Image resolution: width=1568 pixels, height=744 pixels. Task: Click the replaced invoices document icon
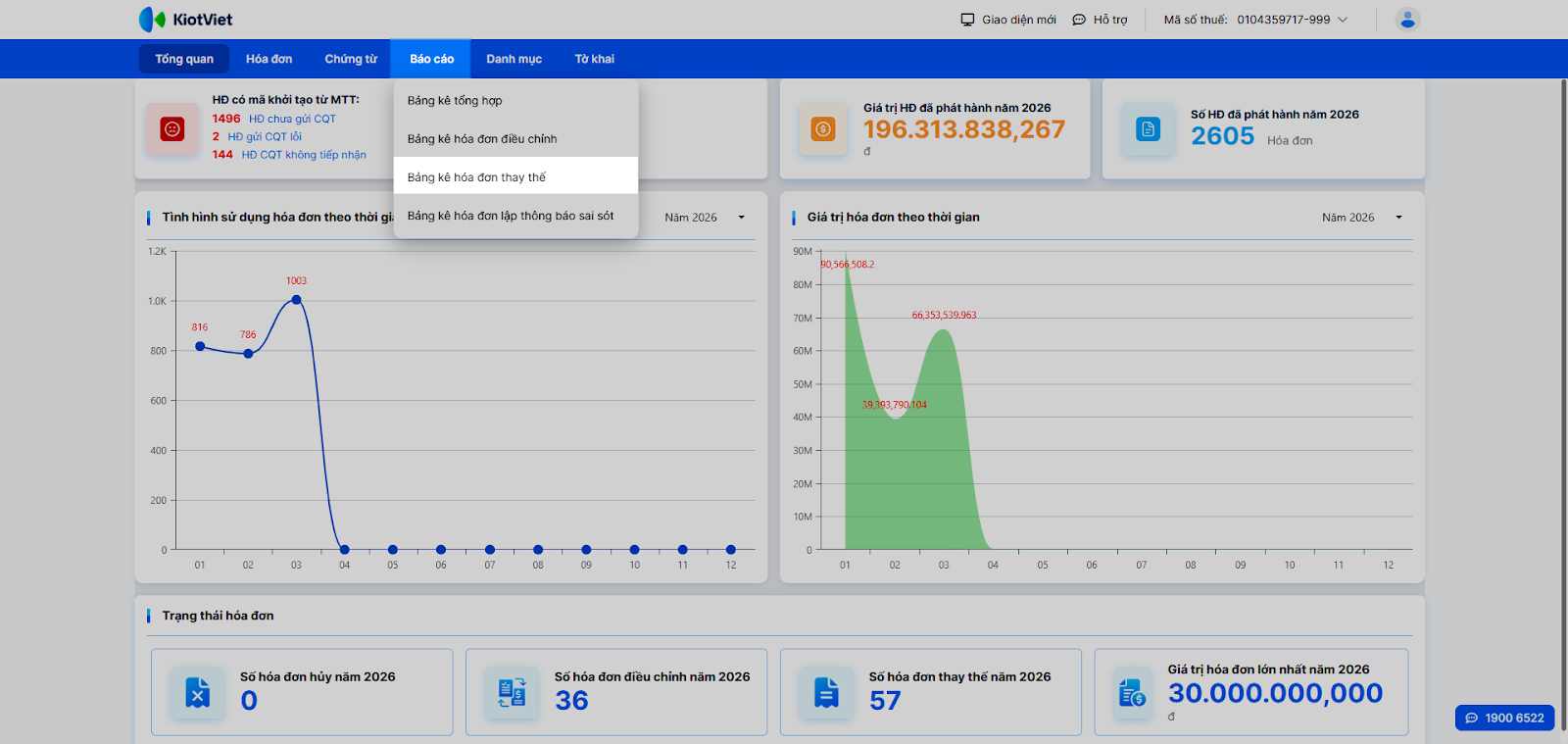pos(826,693)
